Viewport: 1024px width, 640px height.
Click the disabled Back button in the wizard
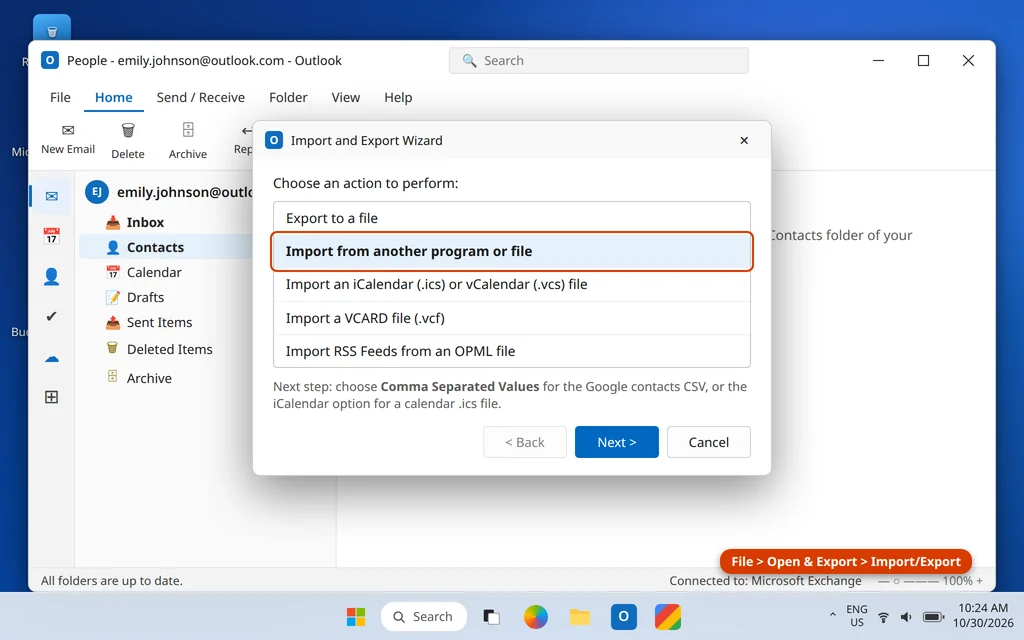pos(524,442)
